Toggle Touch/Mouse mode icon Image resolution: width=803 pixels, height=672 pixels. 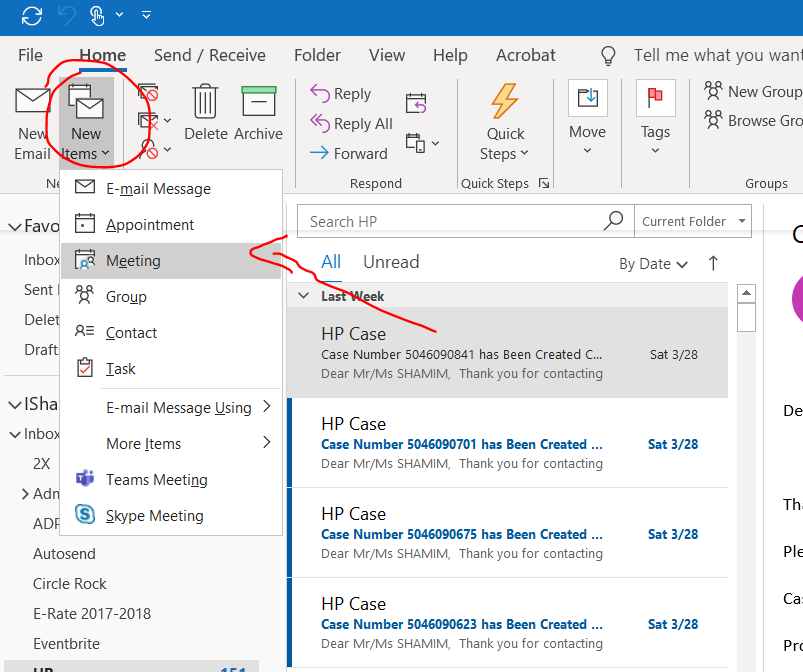pos(97,15)
